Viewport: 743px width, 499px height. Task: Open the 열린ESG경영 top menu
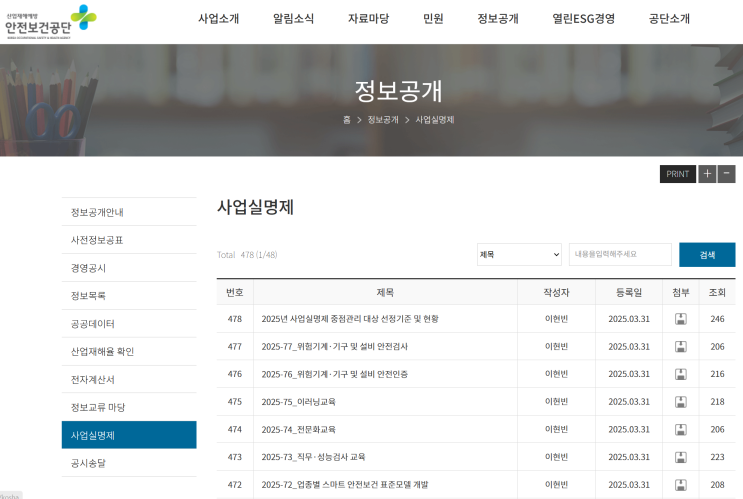coord(583,18)
